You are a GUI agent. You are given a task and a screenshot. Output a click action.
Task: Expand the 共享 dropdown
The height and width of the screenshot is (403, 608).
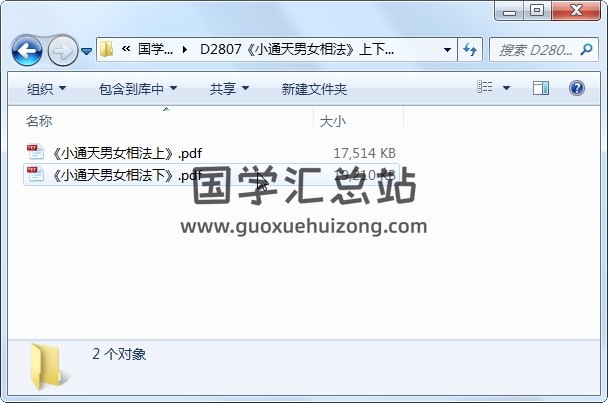[x=229, y=89]
